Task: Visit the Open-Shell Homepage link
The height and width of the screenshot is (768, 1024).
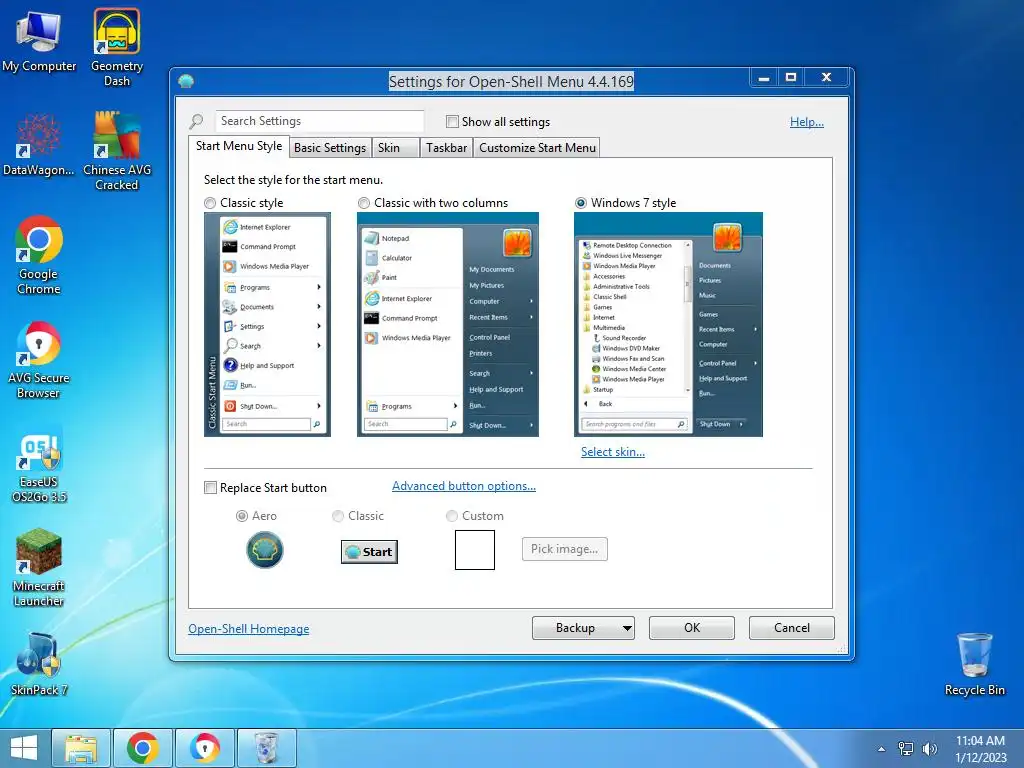Action: point(249,629)
